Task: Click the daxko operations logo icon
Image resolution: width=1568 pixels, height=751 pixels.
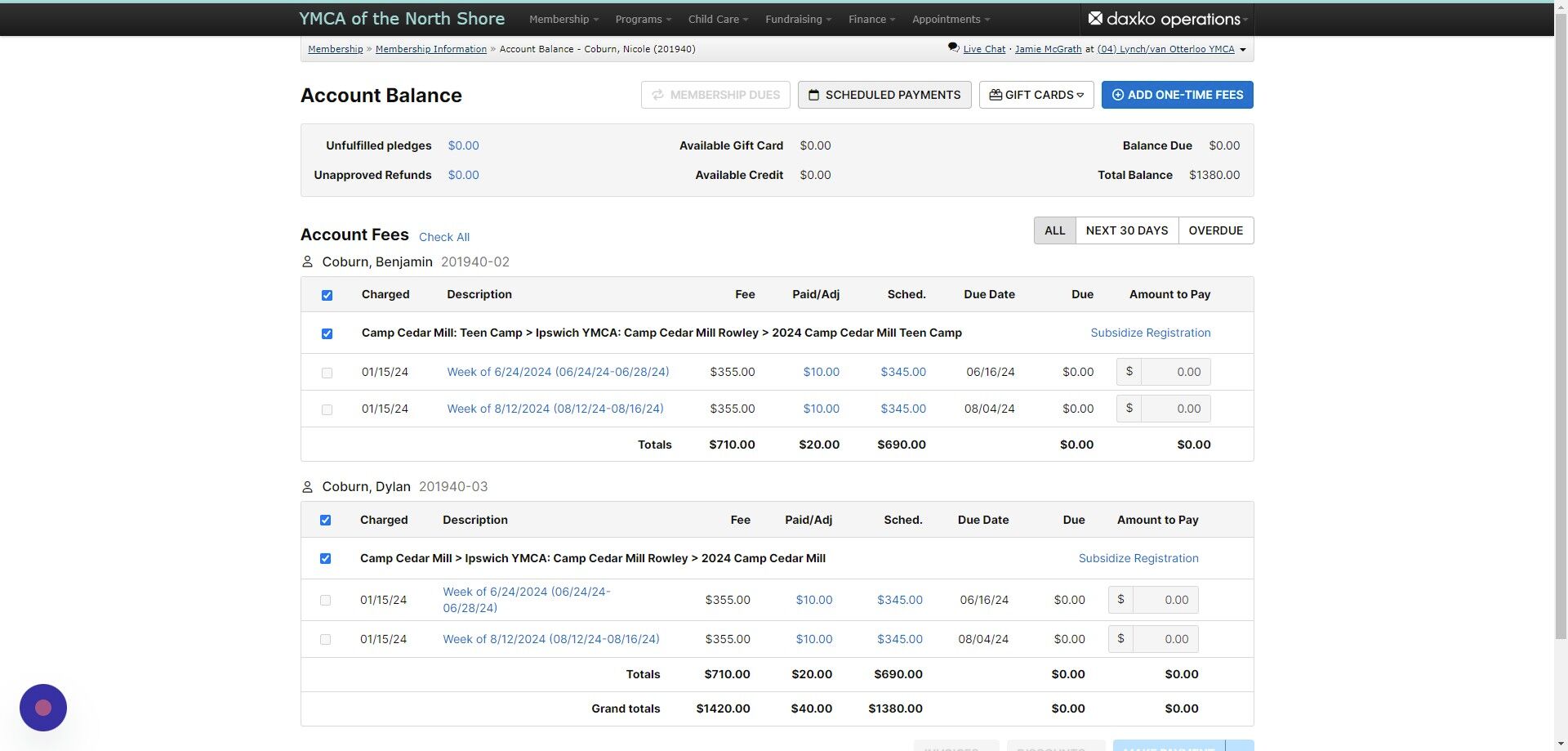Action: [x=1095, y=18]
